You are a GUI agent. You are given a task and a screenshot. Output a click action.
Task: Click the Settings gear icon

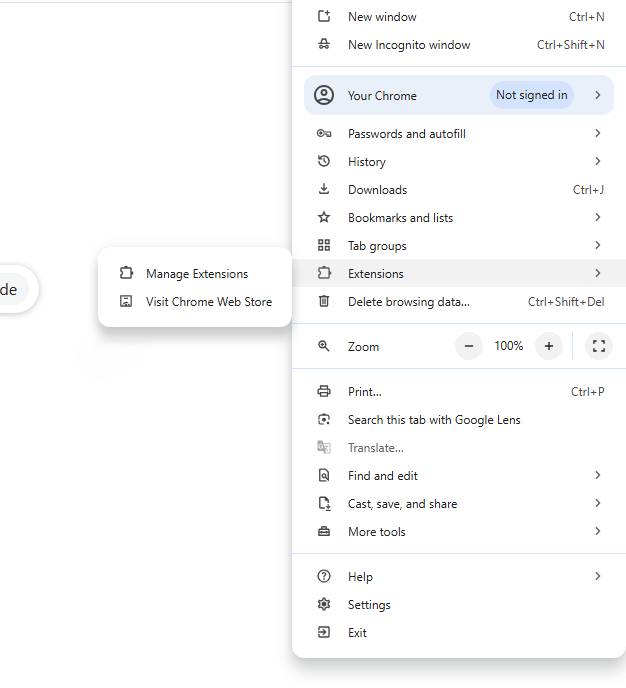324,605
